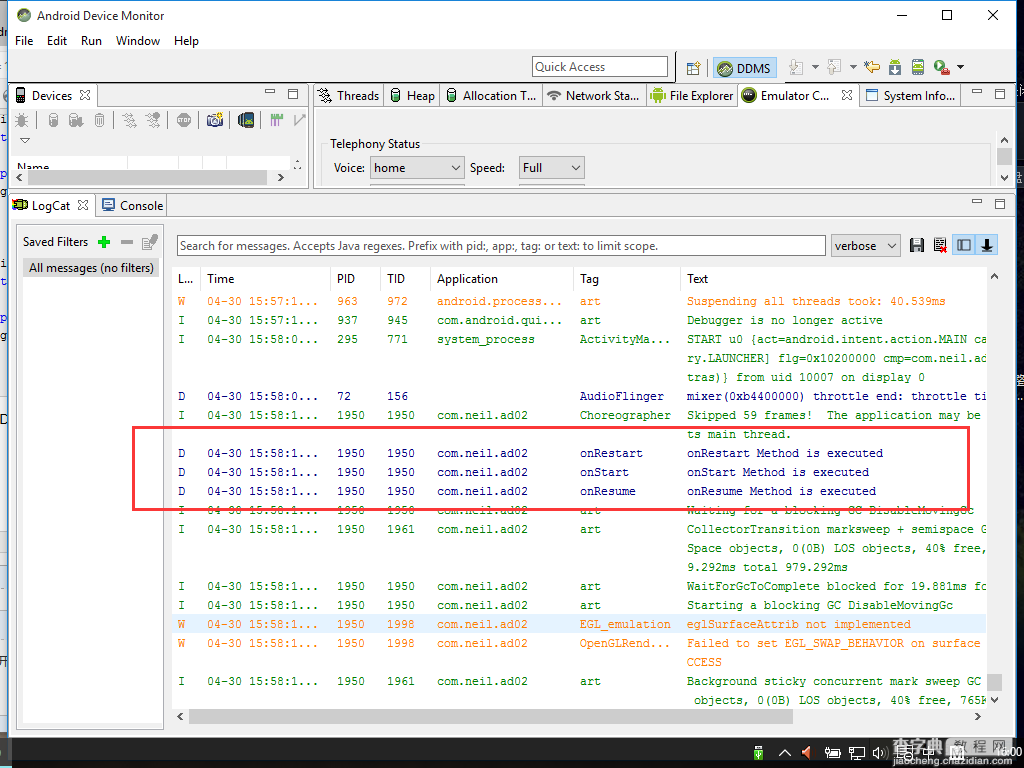Click the Dump HPROF file icon
This screenshot has width=1024, height=768.
pos(76,120)
